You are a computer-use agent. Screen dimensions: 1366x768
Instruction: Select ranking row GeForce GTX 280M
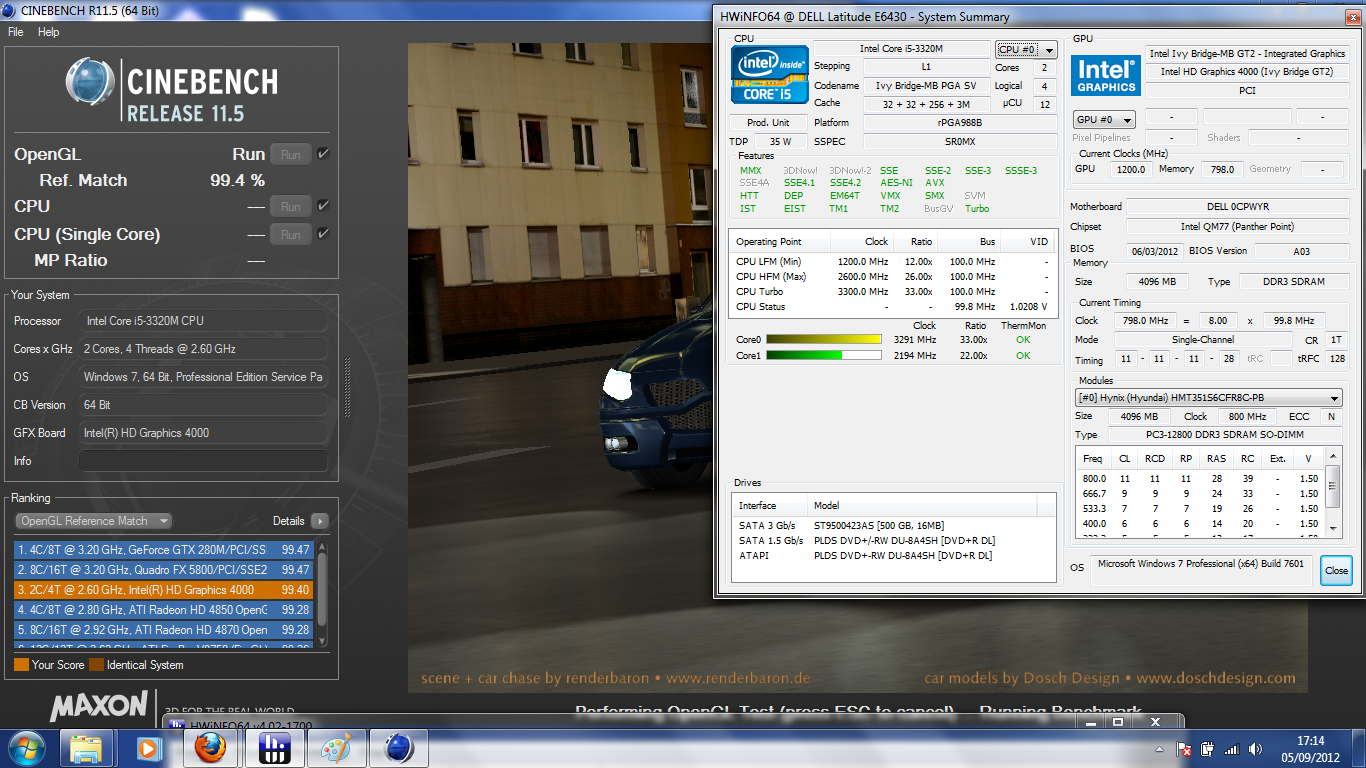[164, 550]
